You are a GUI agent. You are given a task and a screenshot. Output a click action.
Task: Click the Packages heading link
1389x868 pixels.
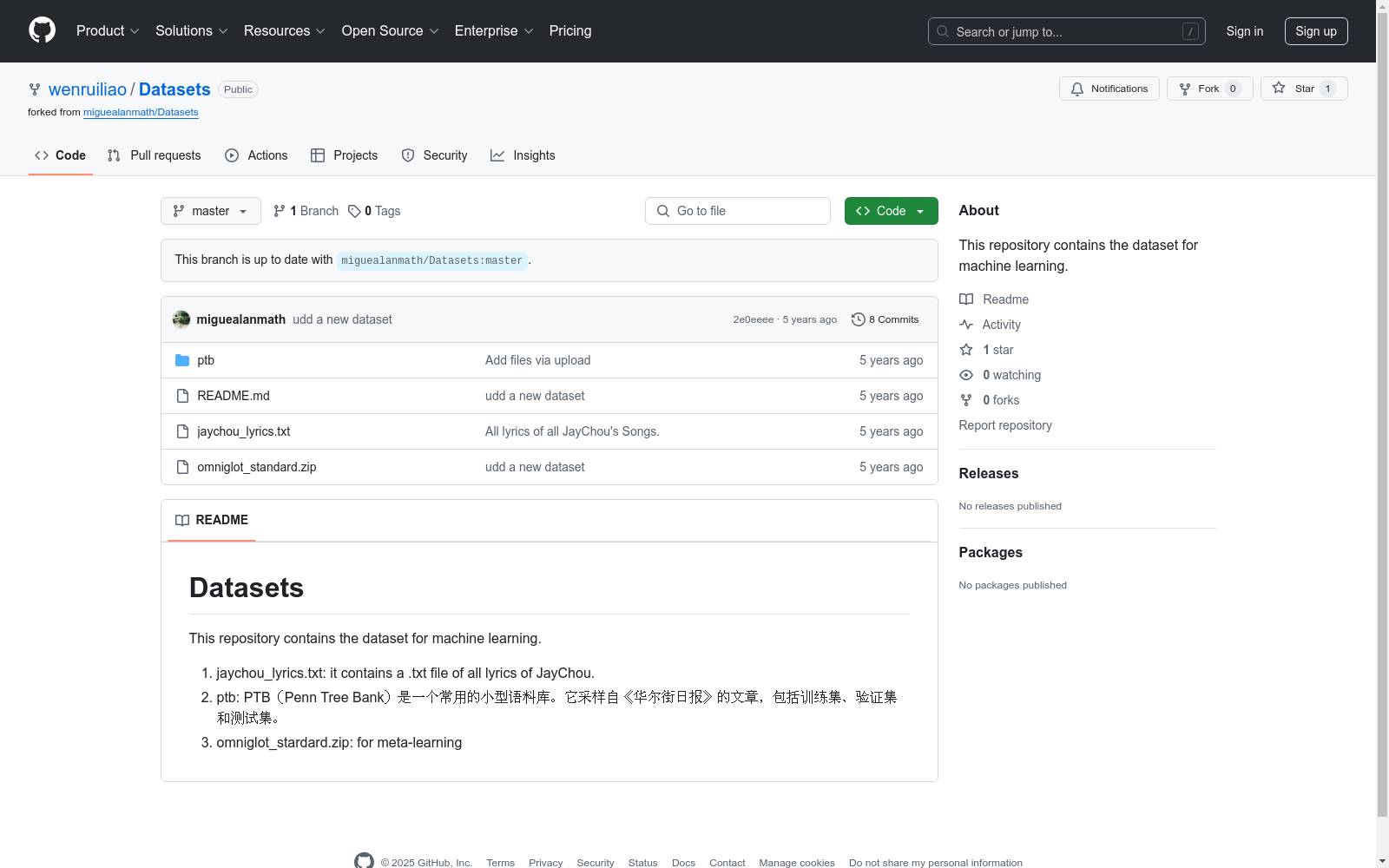click(x=991, y=552)
